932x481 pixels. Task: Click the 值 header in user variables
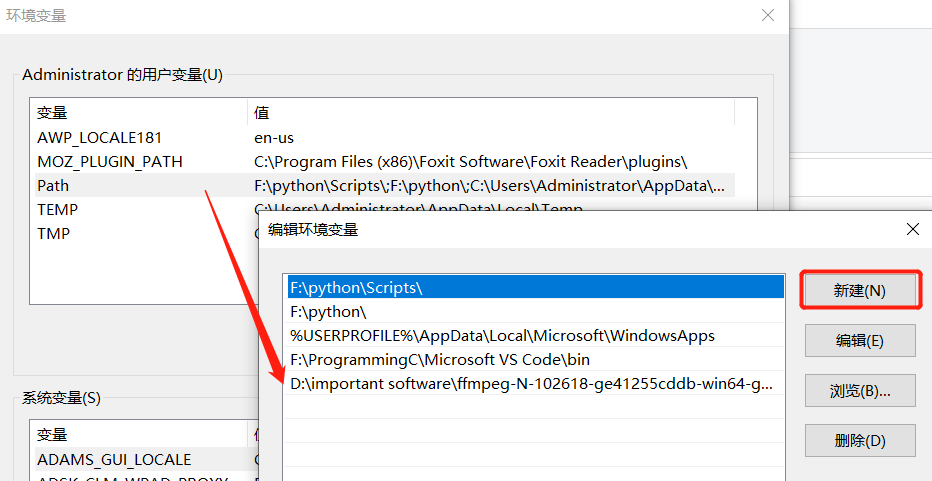click(262, 112)
